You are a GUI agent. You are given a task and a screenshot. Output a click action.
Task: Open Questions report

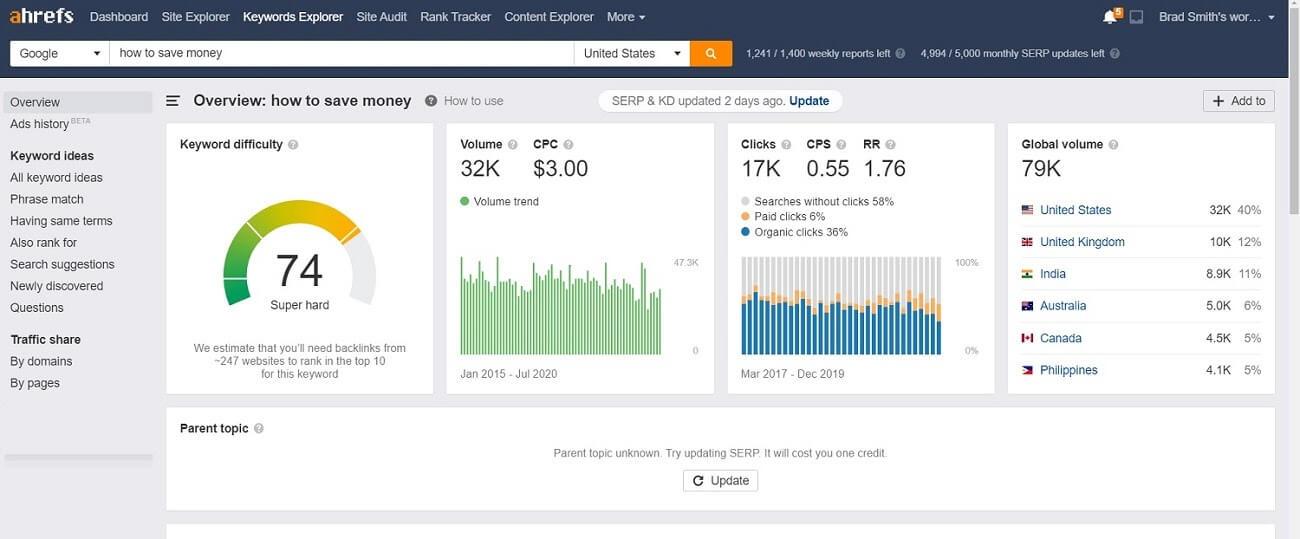tap(37, 308)
